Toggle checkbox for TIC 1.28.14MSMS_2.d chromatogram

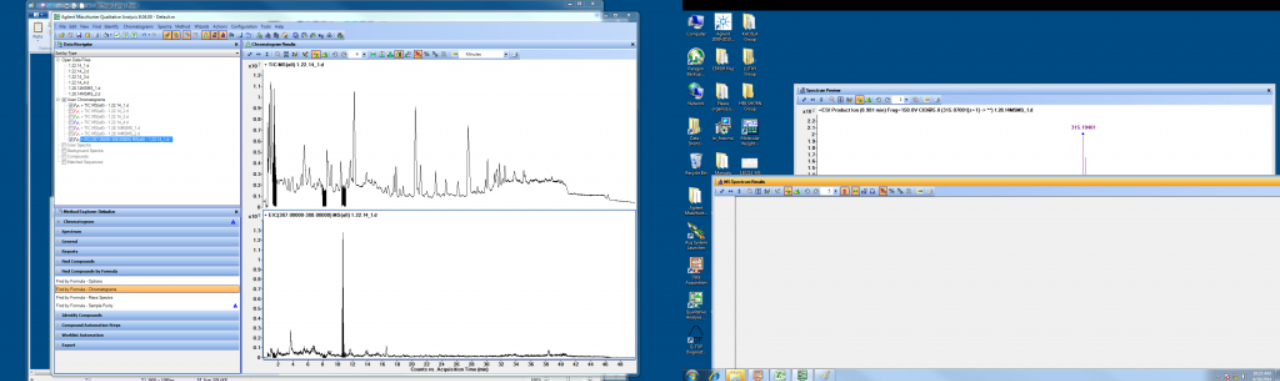(71, 133)
